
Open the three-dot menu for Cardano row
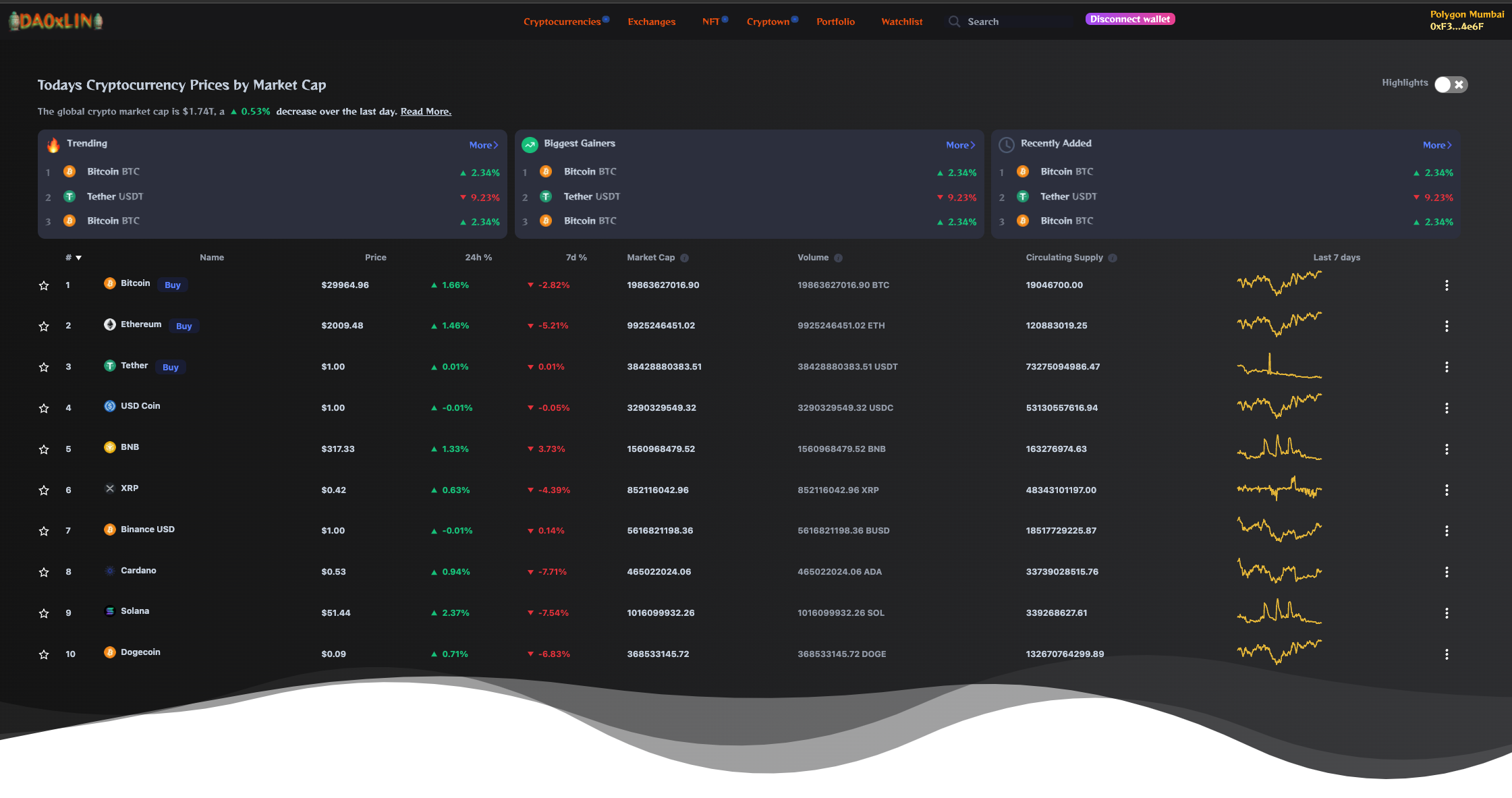click(x=1447, y=572)
